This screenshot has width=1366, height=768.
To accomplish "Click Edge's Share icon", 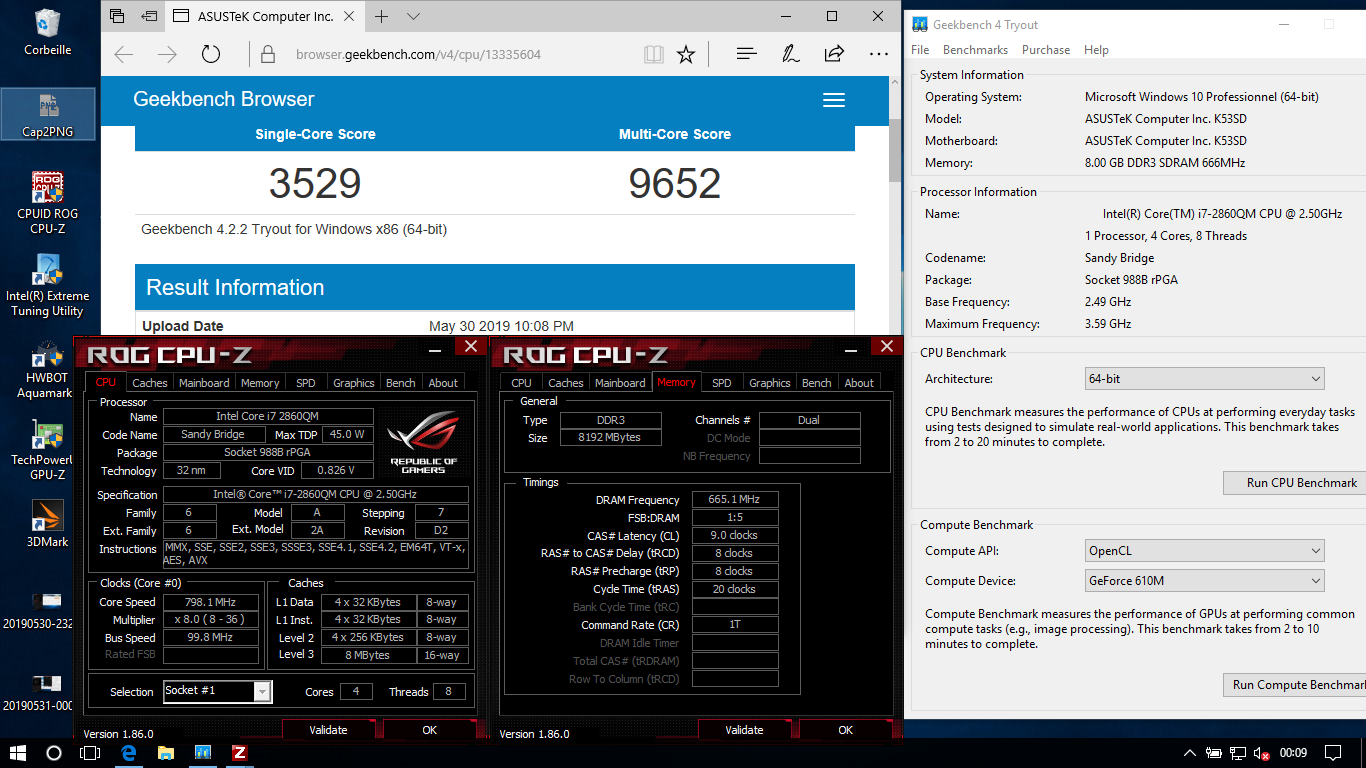I will (x=834, y=54).
